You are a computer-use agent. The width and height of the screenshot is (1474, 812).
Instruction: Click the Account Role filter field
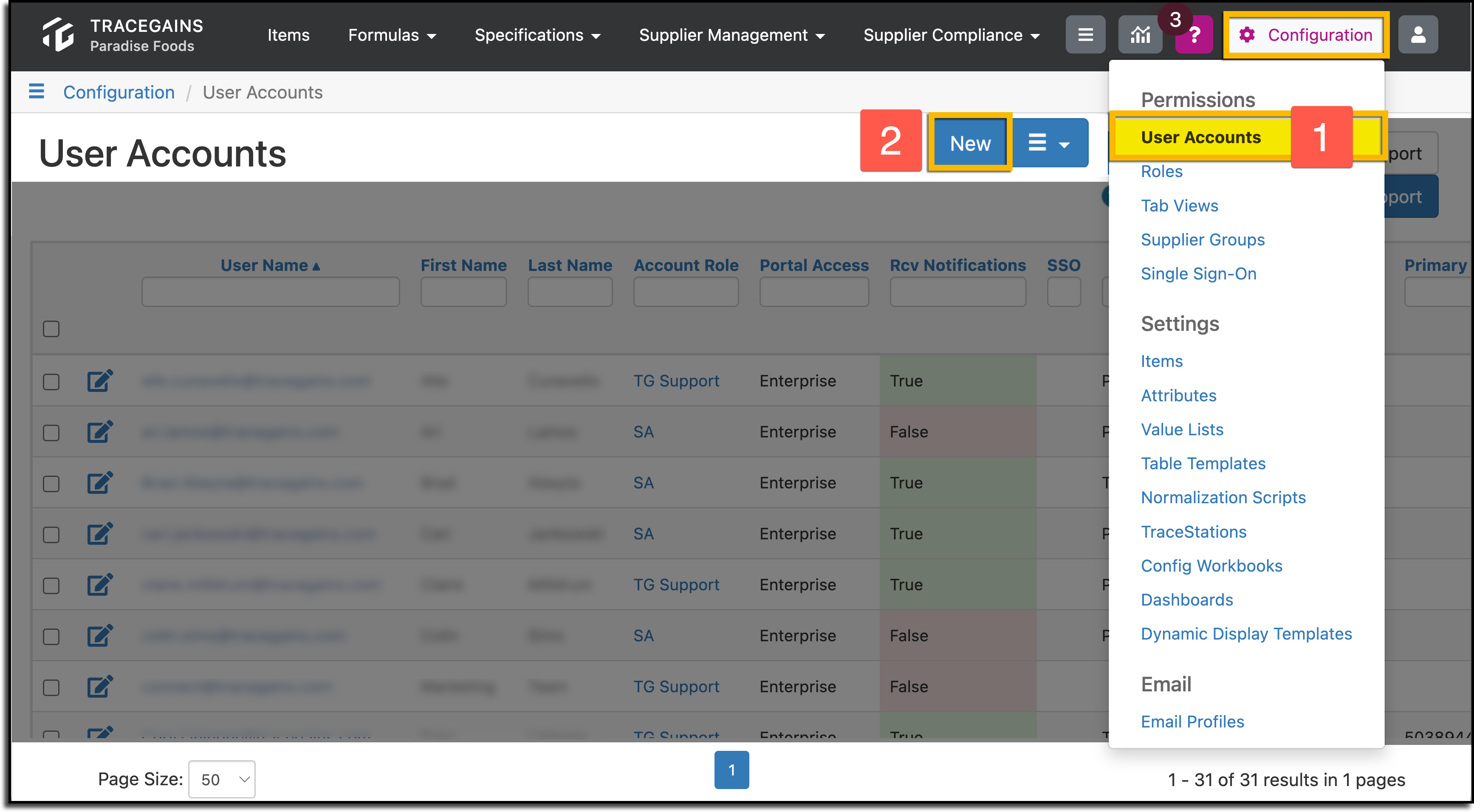pyautogui.click(x=686, y=292)
